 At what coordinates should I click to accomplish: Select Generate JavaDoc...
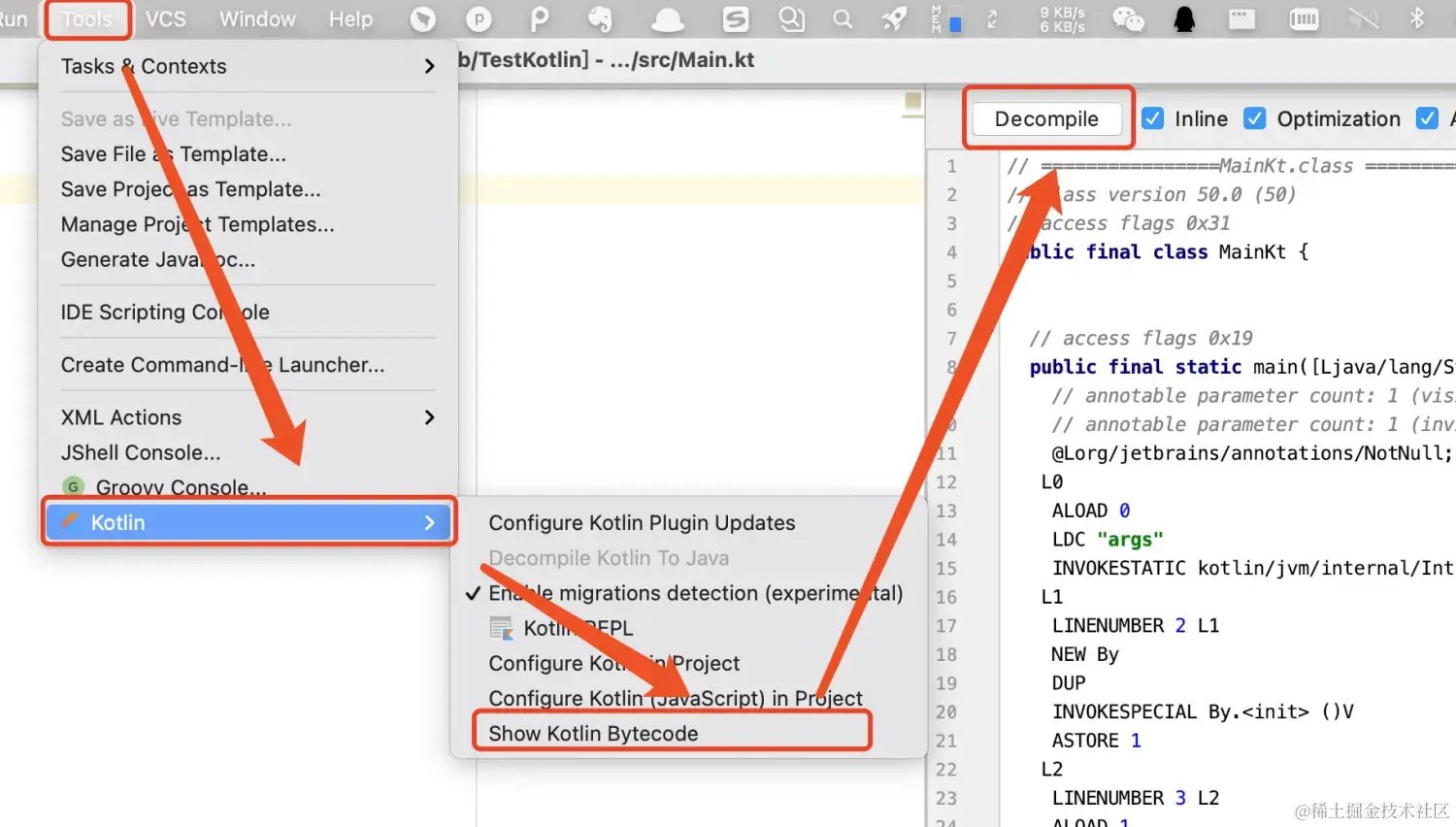tap(158, 259)
